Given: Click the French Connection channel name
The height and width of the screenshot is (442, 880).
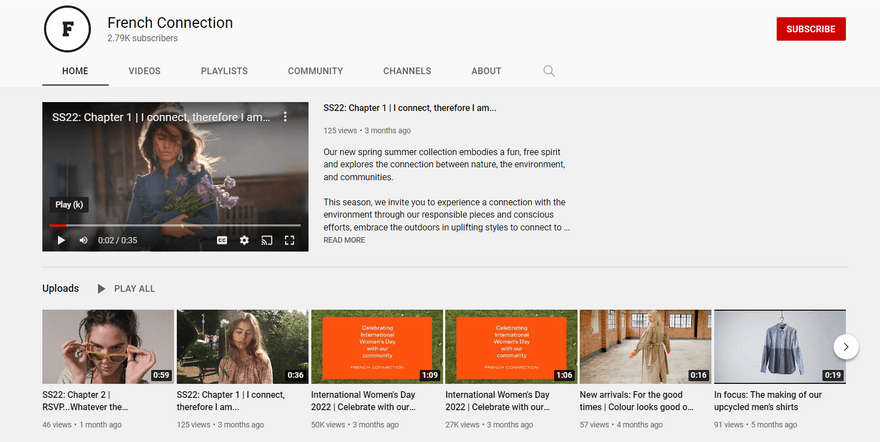Looking at the screenshot, I should [x=170, y=22].
